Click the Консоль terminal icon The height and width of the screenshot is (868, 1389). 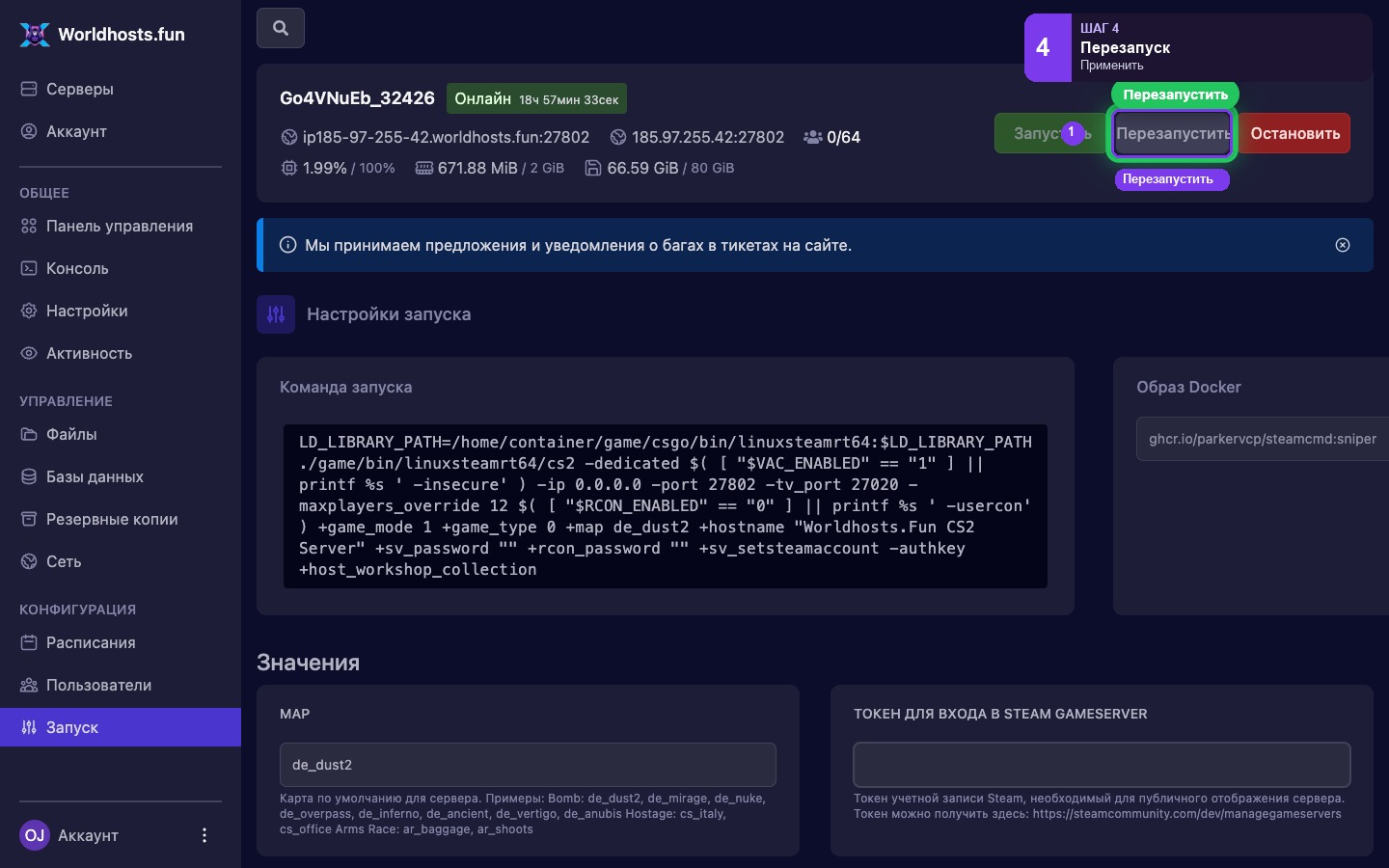29,268
